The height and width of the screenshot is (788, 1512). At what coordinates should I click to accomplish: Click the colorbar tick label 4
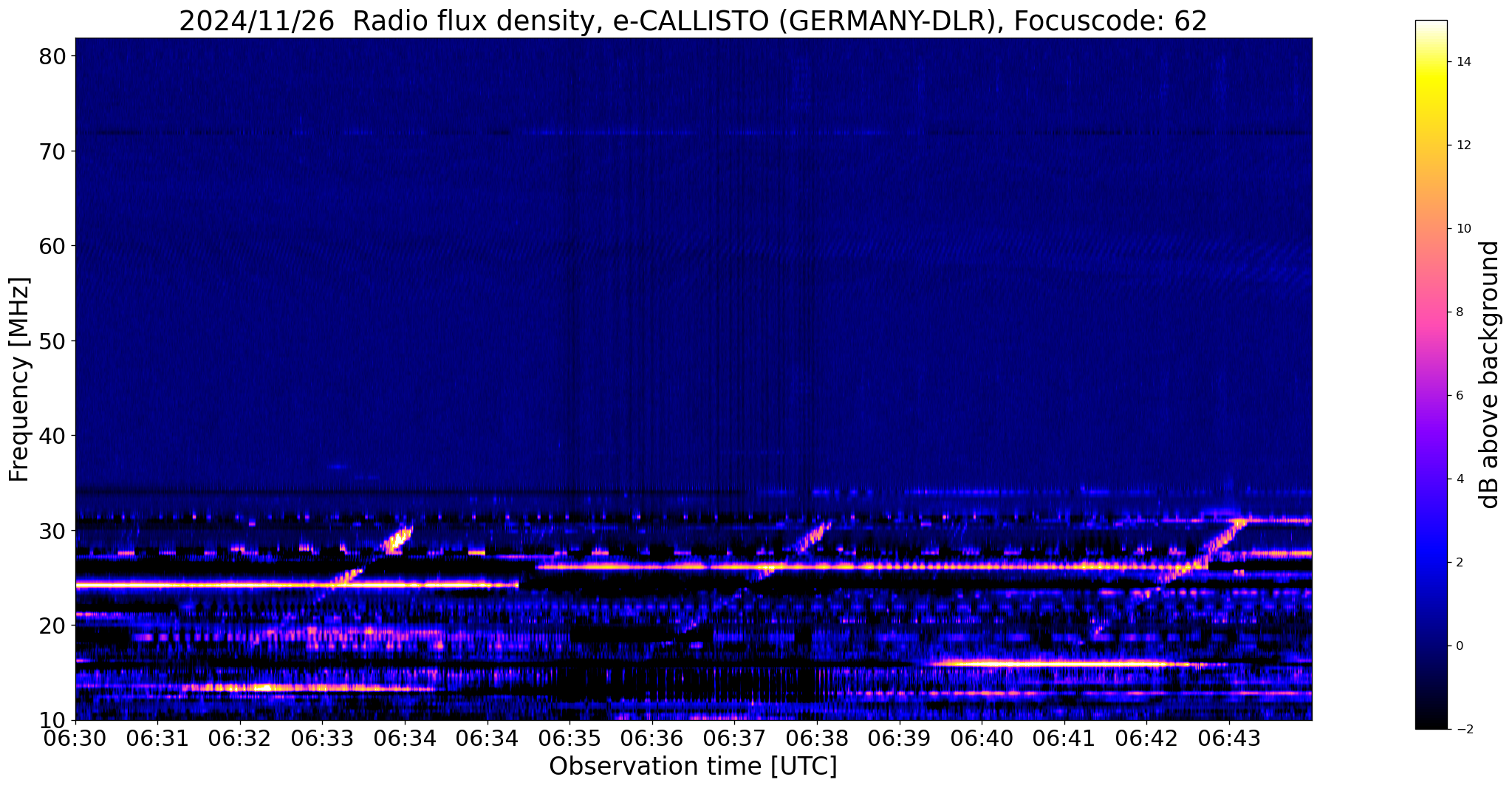[1459, 479]
